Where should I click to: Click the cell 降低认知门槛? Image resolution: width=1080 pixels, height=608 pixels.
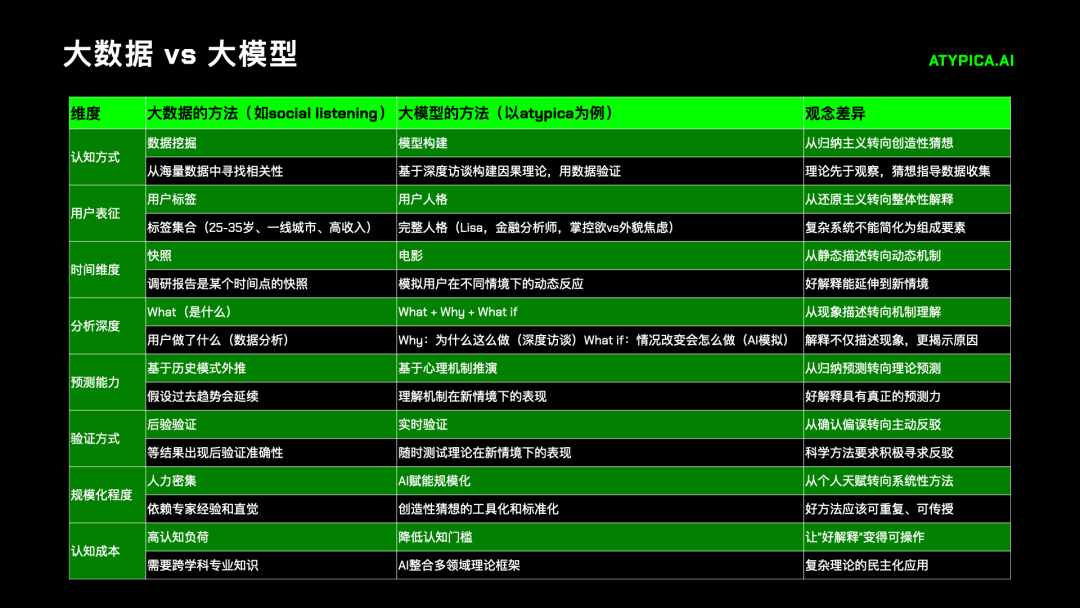pos(599,536)
